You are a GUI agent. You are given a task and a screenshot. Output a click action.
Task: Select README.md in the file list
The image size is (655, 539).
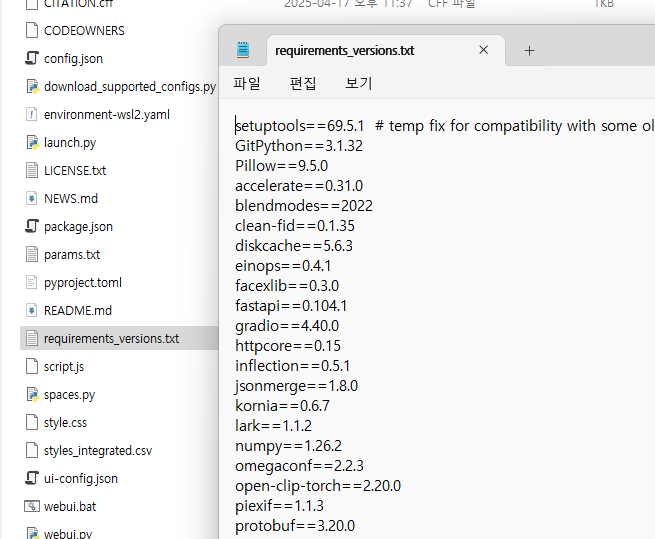point(78,310)
